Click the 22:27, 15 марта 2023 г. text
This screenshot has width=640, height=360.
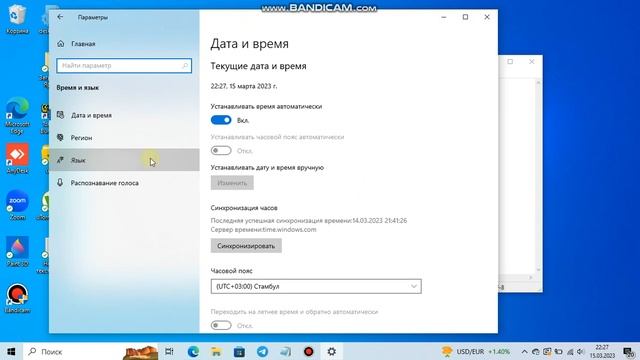(x=244, y=86)
